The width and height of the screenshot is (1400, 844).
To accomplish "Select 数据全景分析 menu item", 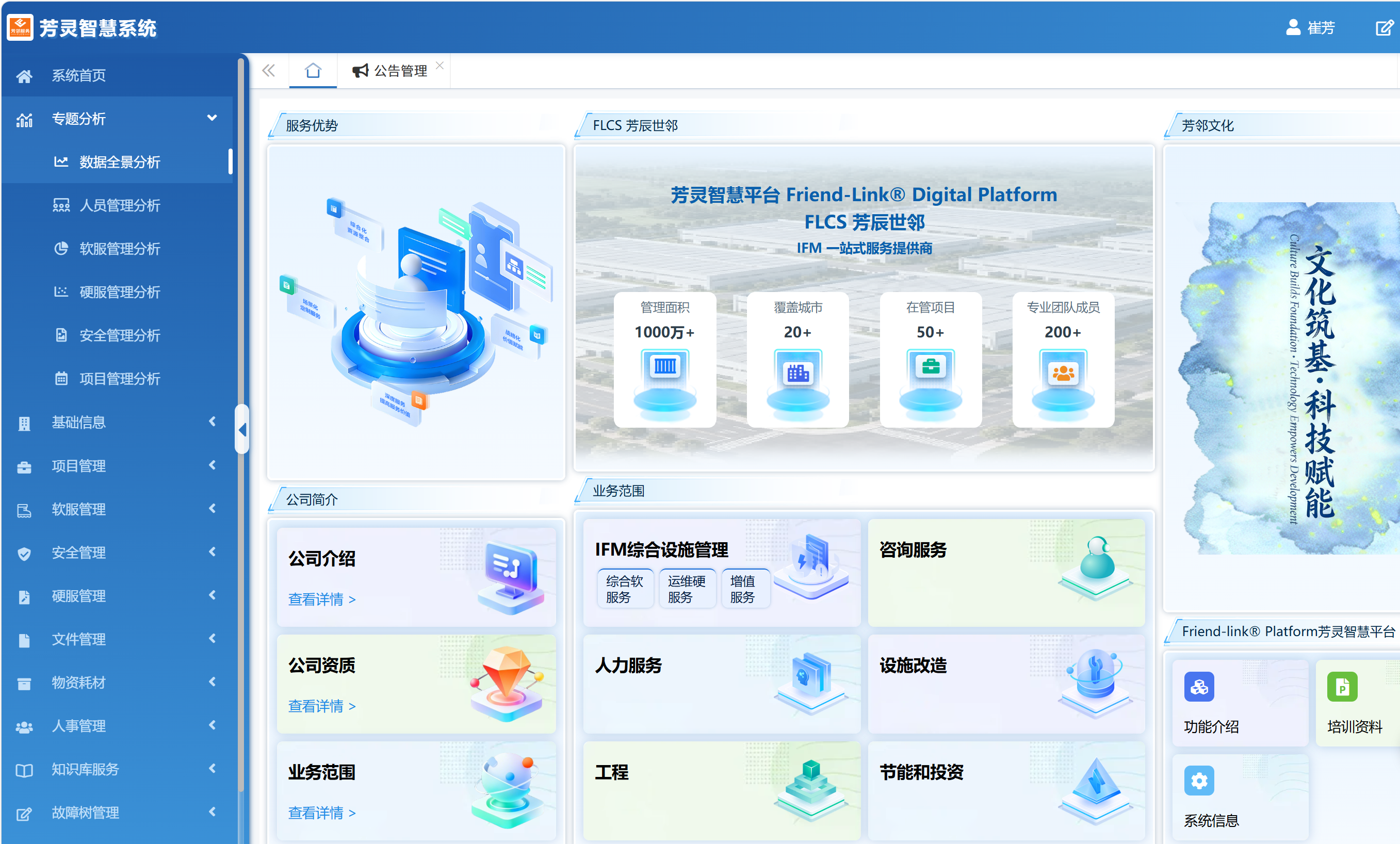I will tap(118, 162).
